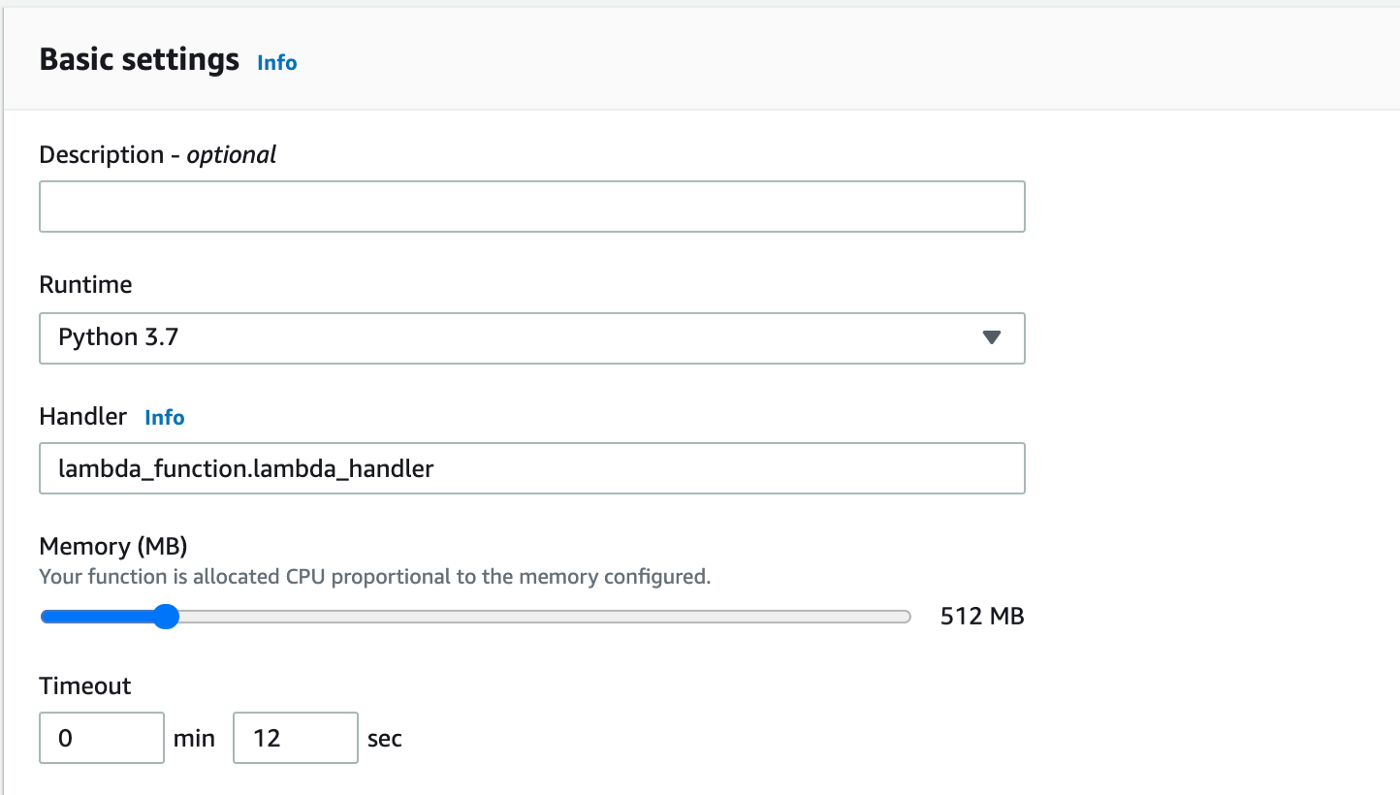This screenshot has width=1400, height=795.
Task: Focus the Timeout minutes input box
Action: (101, 738)
